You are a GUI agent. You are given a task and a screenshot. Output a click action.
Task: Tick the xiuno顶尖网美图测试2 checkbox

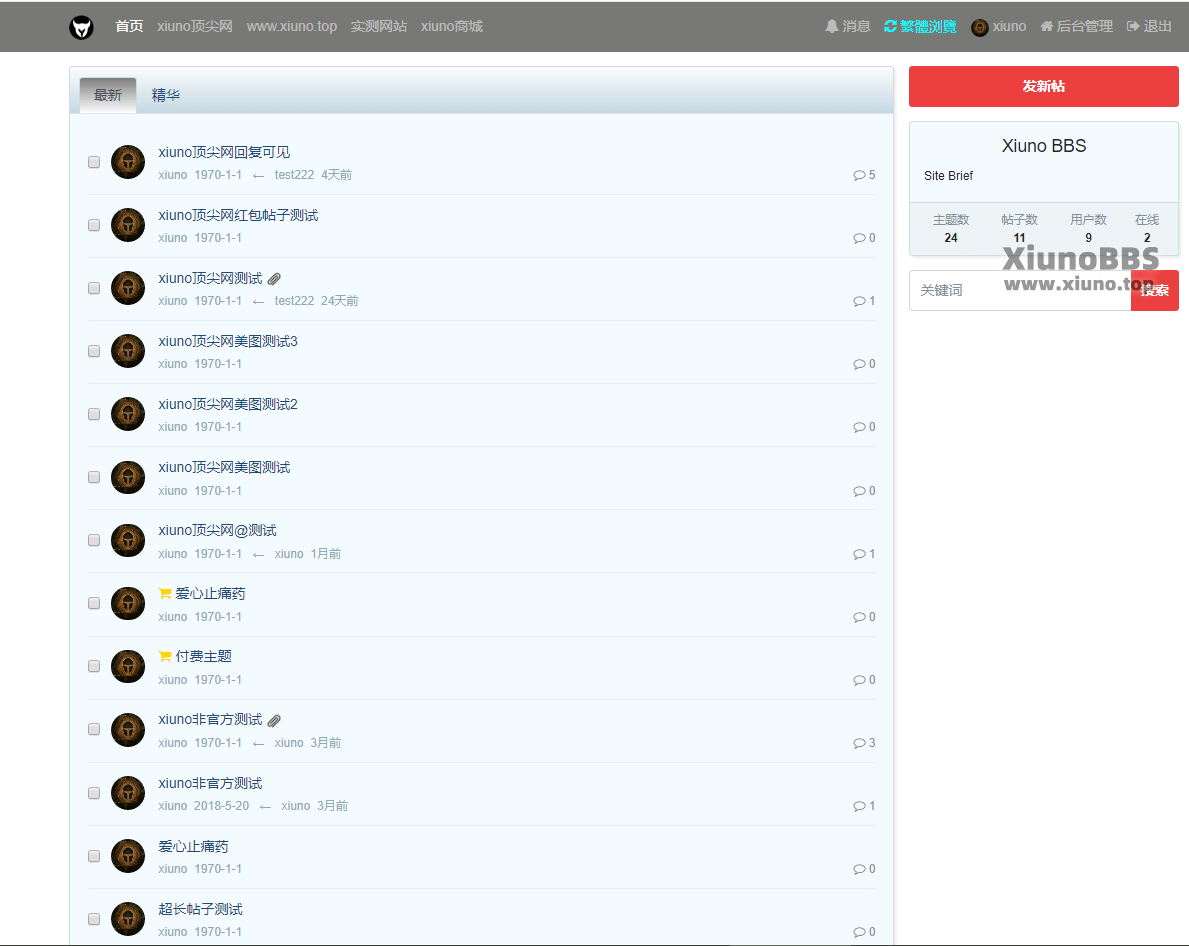coord(94,414)
